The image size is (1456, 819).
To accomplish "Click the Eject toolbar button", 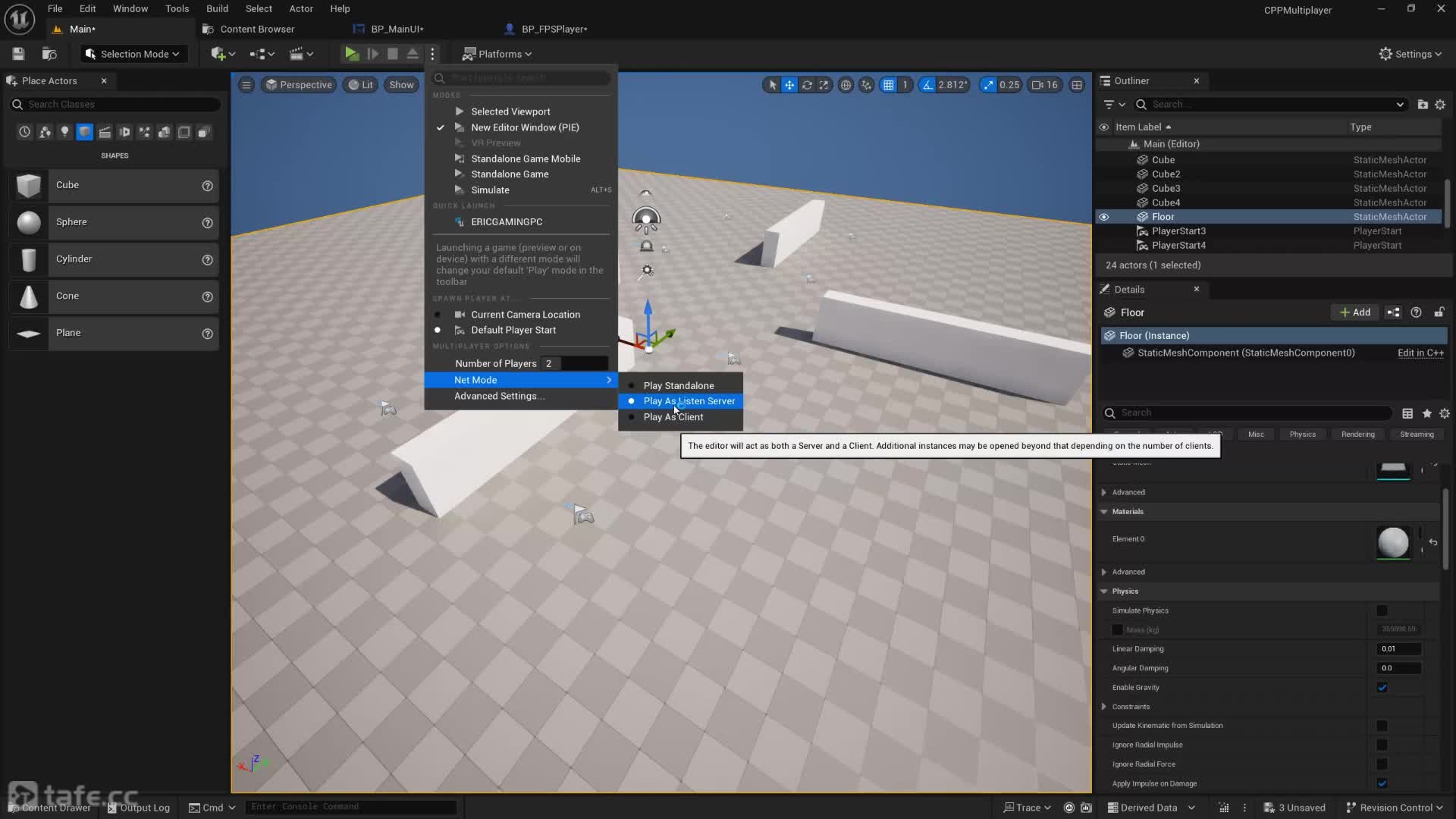I will pos(412,54).
